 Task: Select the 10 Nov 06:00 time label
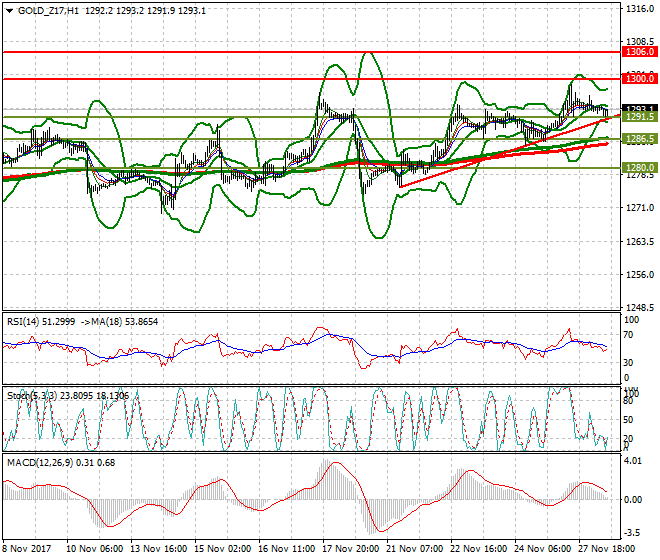tap(95, 549)
